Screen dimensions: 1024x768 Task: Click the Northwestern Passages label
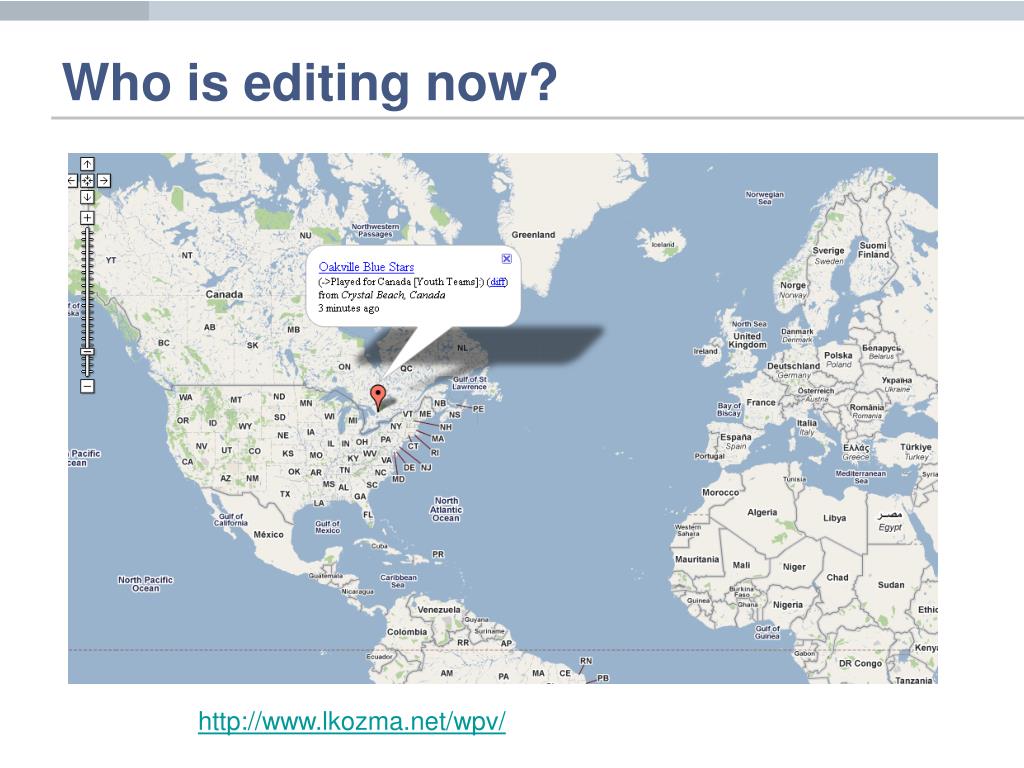click(375, 230)
